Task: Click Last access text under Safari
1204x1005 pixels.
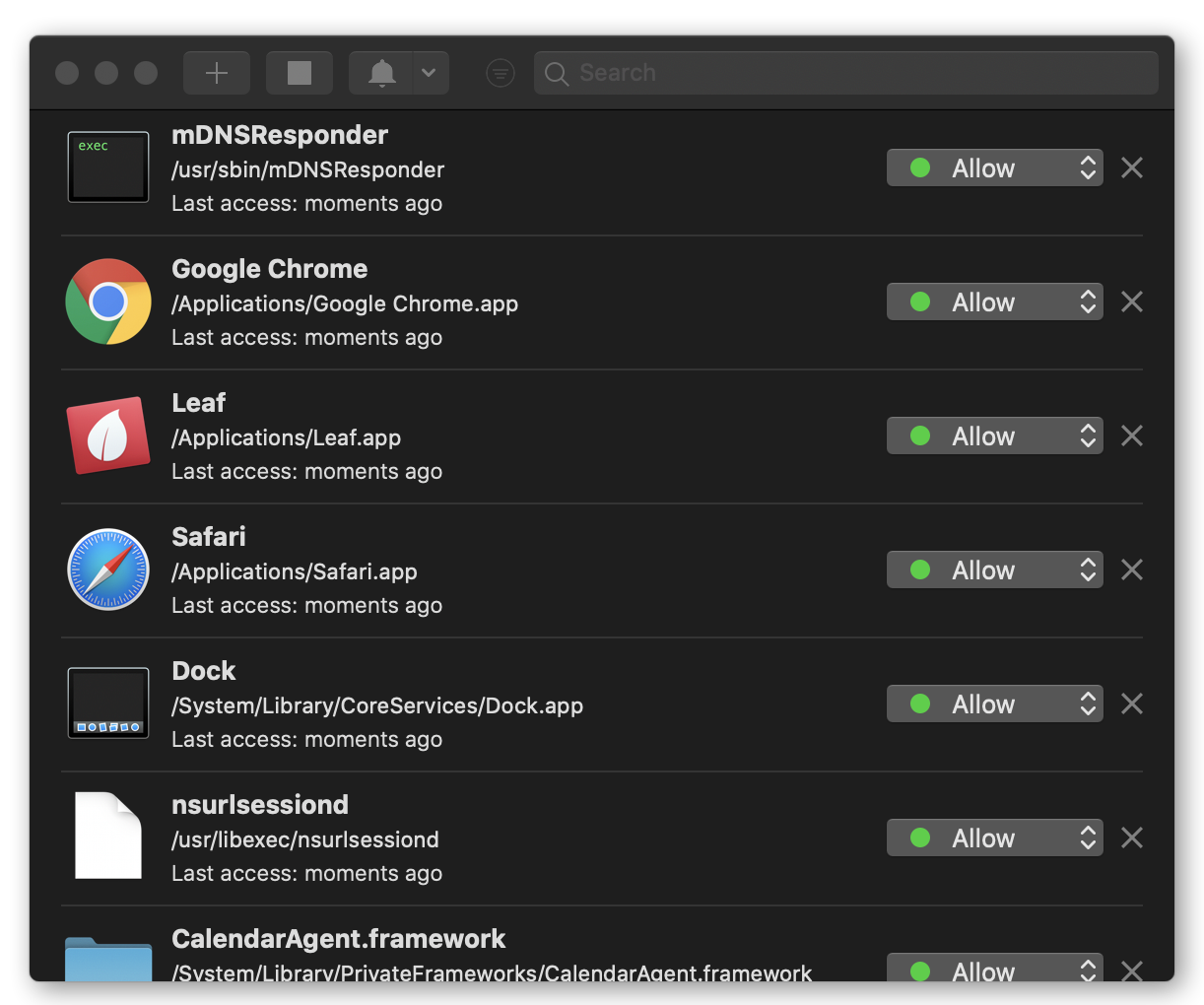Action: (306, 605)
